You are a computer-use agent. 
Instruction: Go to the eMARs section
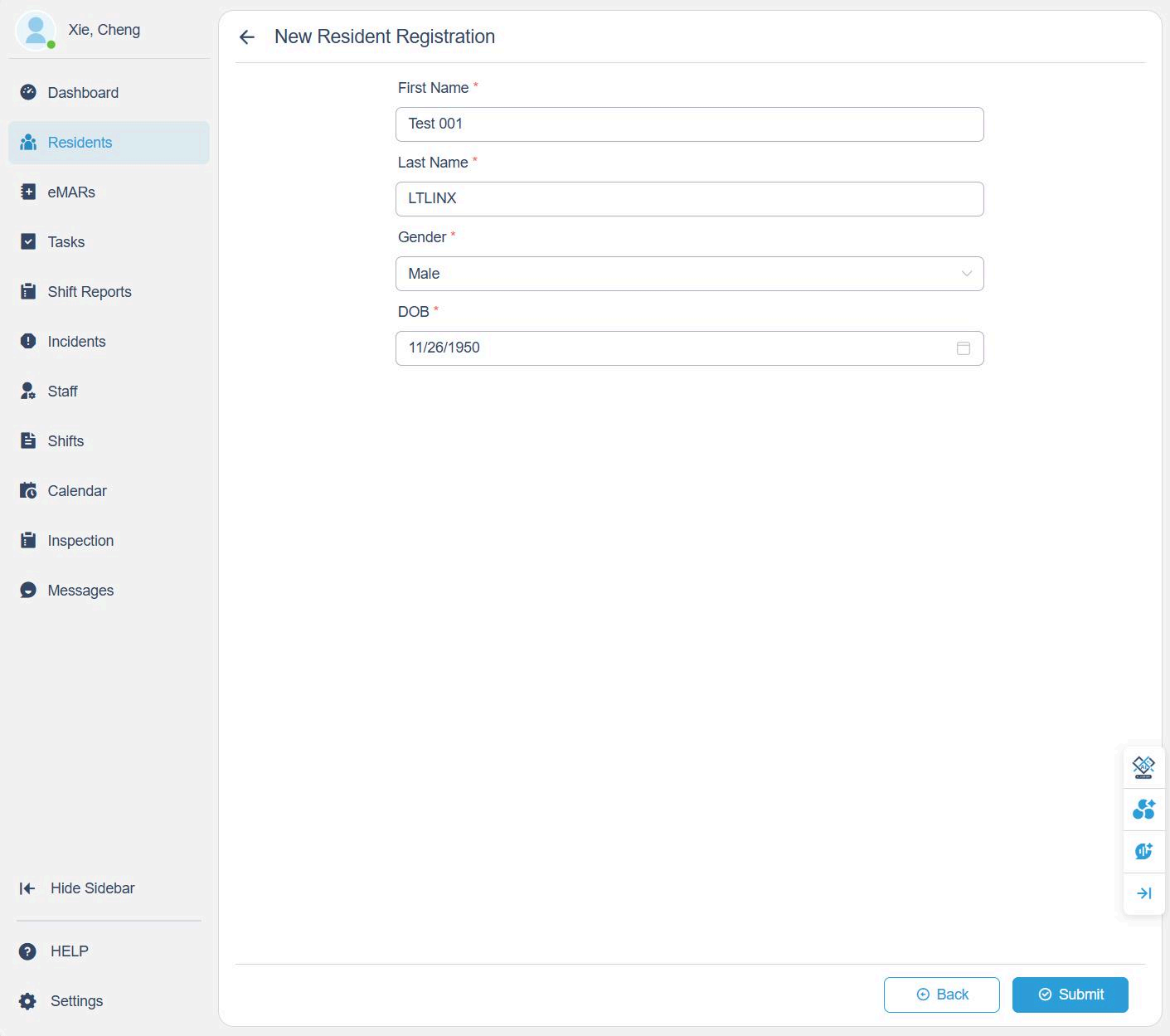[71, 192]
